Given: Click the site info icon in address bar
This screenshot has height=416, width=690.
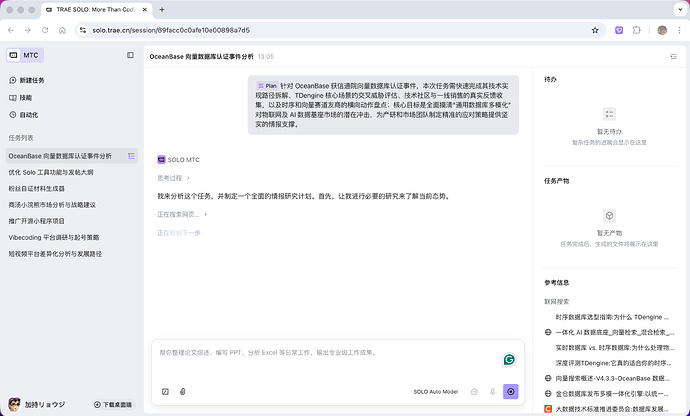Looking at the screenshot, I should click(83, 30).
